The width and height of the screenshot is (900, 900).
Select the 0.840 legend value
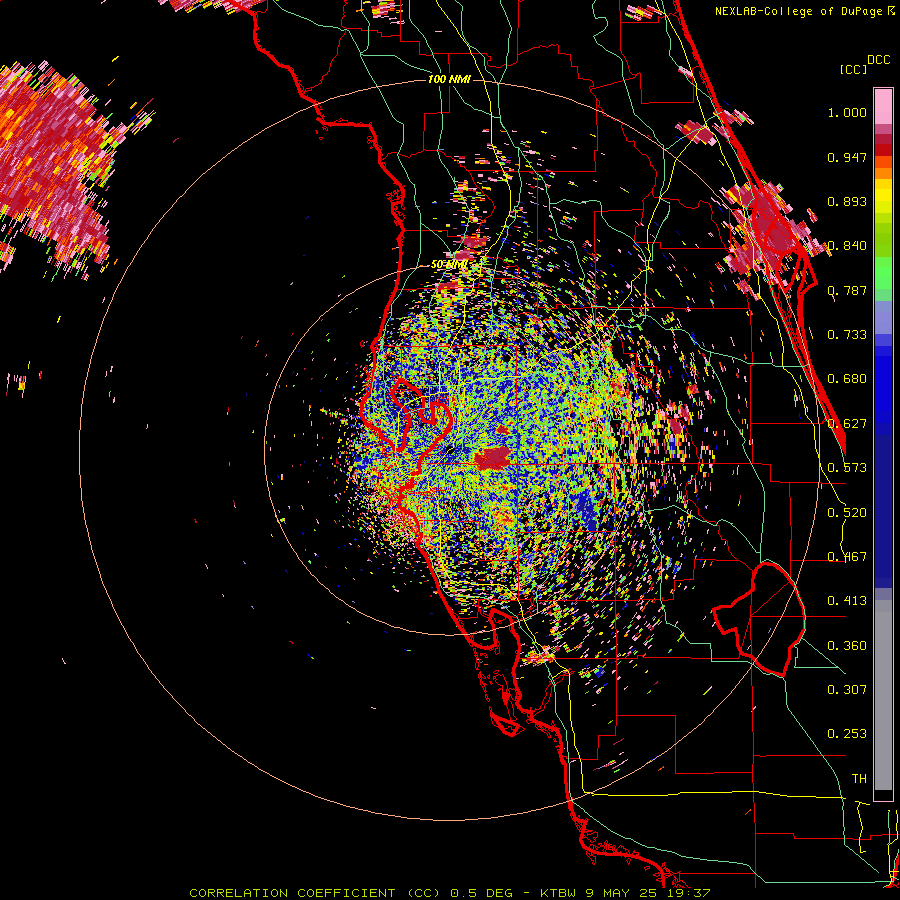[847, 246]
